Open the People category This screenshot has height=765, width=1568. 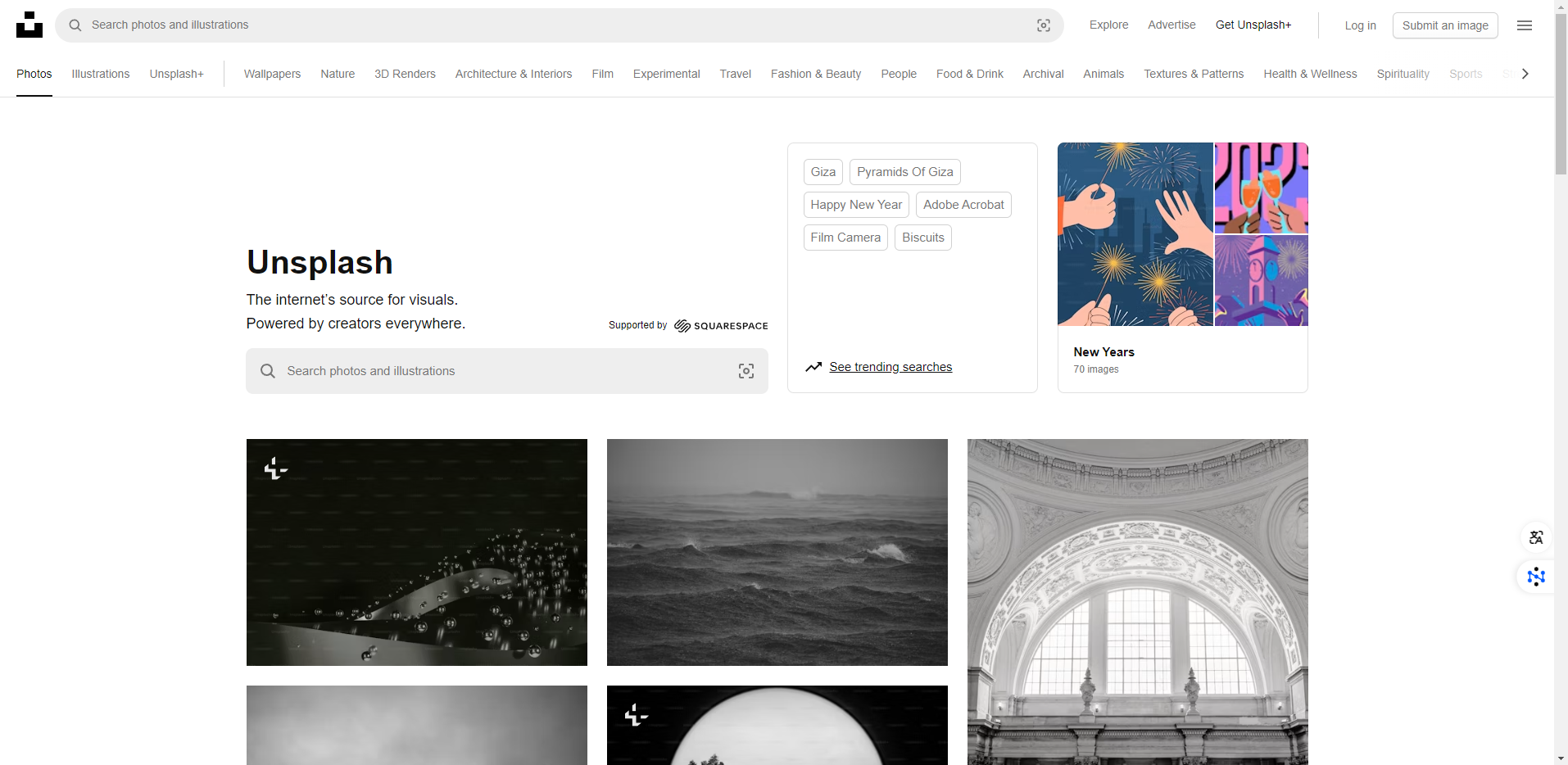[899, 74]
